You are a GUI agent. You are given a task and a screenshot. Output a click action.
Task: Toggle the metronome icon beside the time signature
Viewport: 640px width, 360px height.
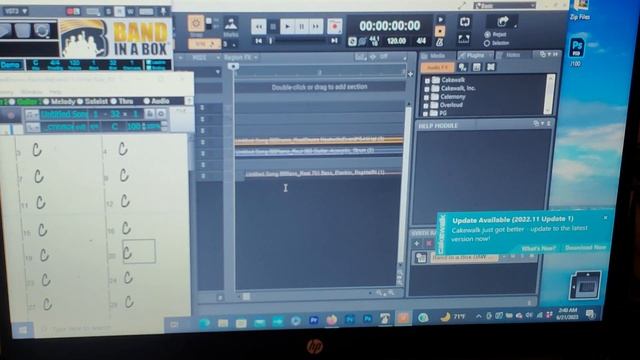click(440, 41)
